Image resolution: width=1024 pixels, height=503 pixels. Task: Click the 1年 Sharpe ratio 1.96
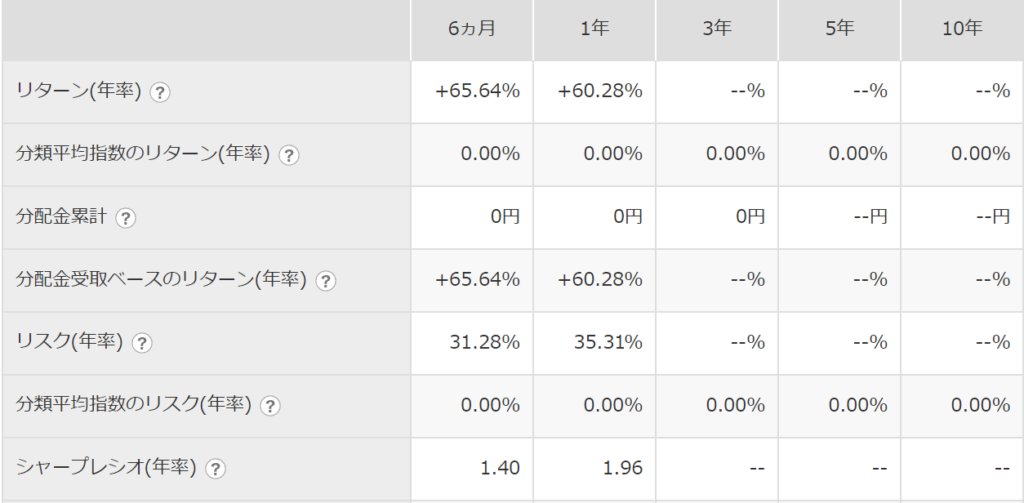pos(622,468)
